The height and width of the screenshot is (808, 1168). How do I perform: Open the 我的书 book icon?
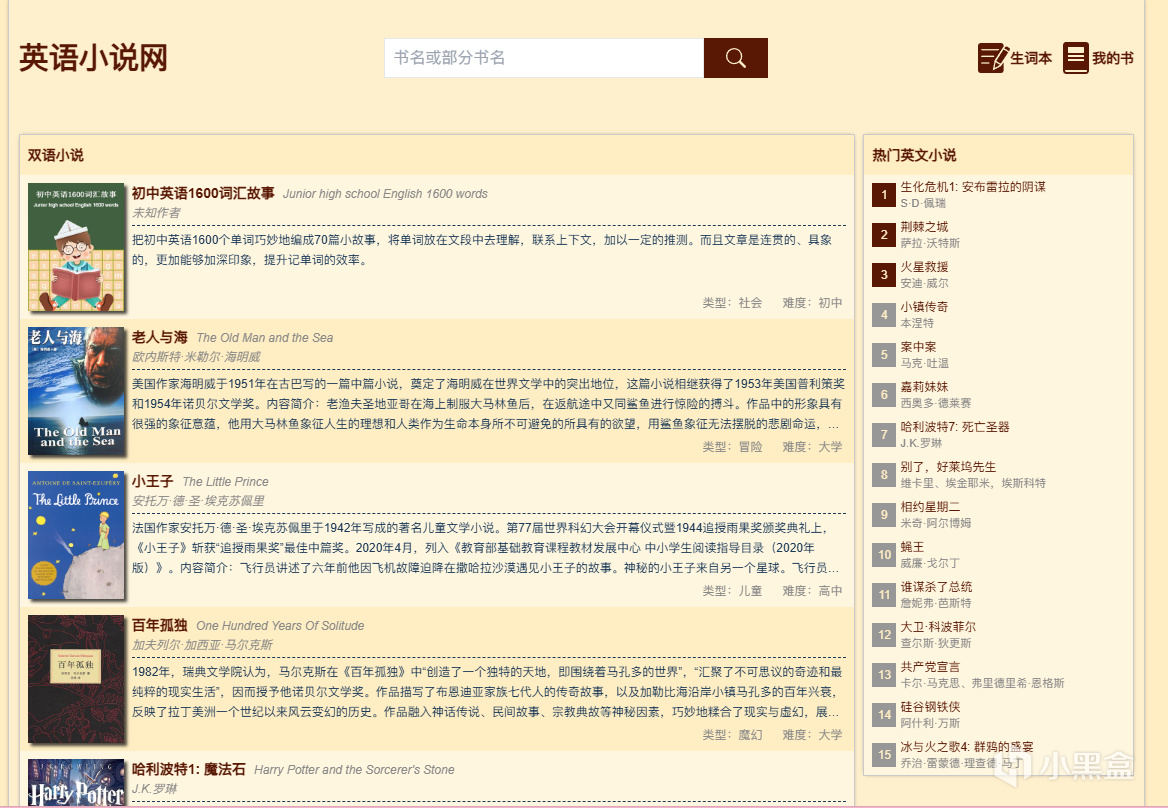pos(1076,58)
